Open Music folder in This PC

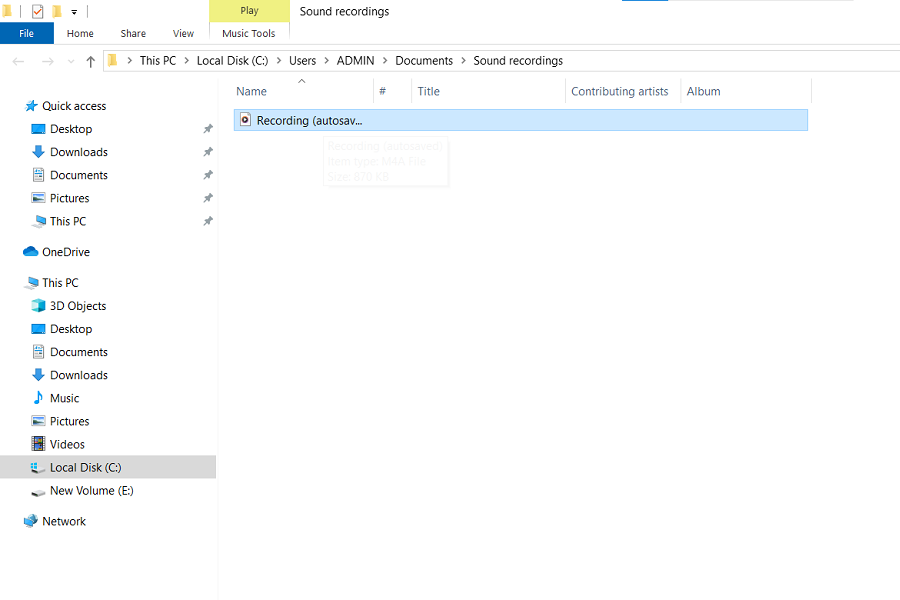[64, 398]
